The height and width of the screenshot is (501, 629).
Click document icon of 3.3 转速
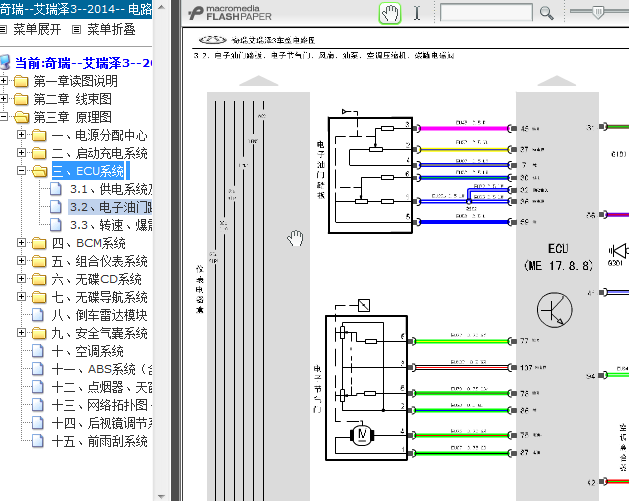55,225
